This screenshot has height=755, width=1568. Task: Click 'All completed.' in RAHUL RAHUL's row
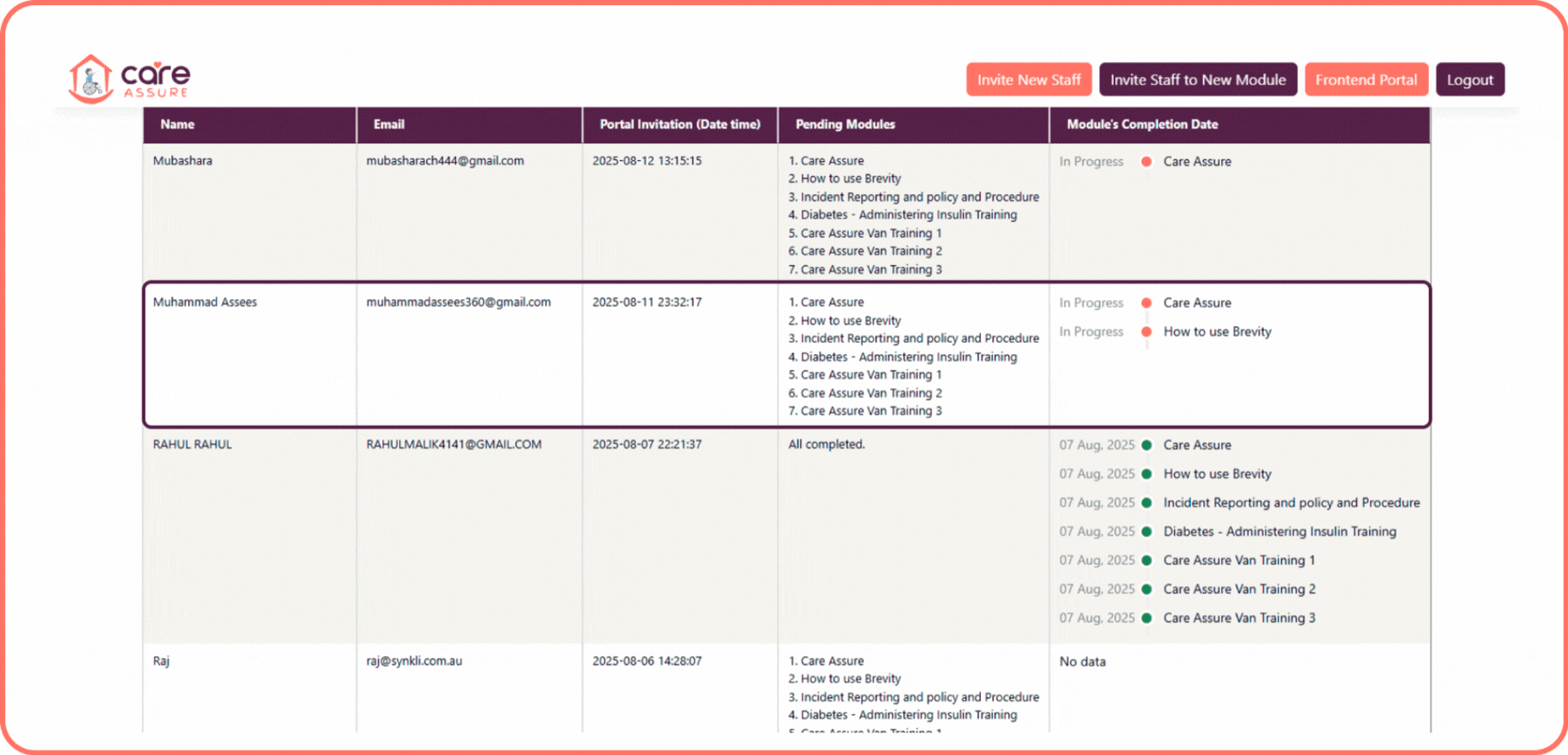pos(826,444)
